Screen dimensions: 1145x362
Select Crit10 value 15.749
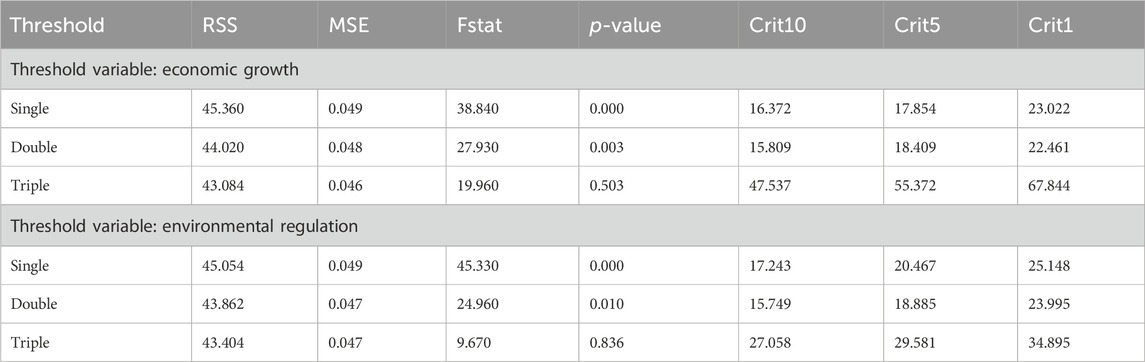[770, 304]
